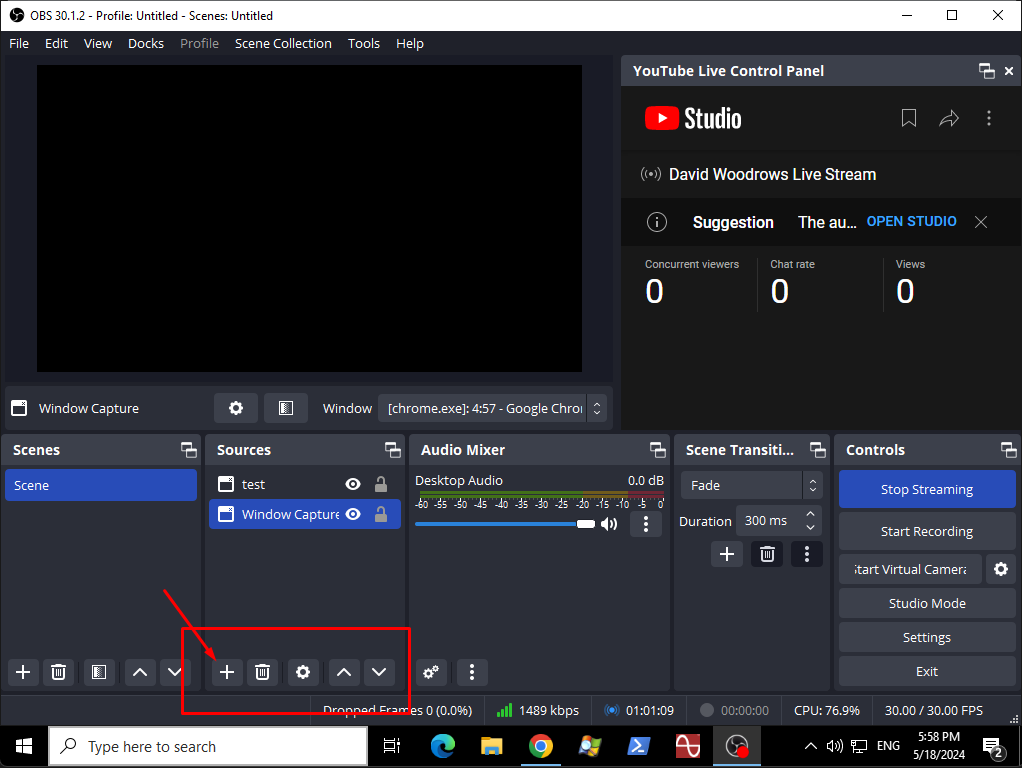
Task: Remove selected source with trash icon
Action: [x=262, y=672]
